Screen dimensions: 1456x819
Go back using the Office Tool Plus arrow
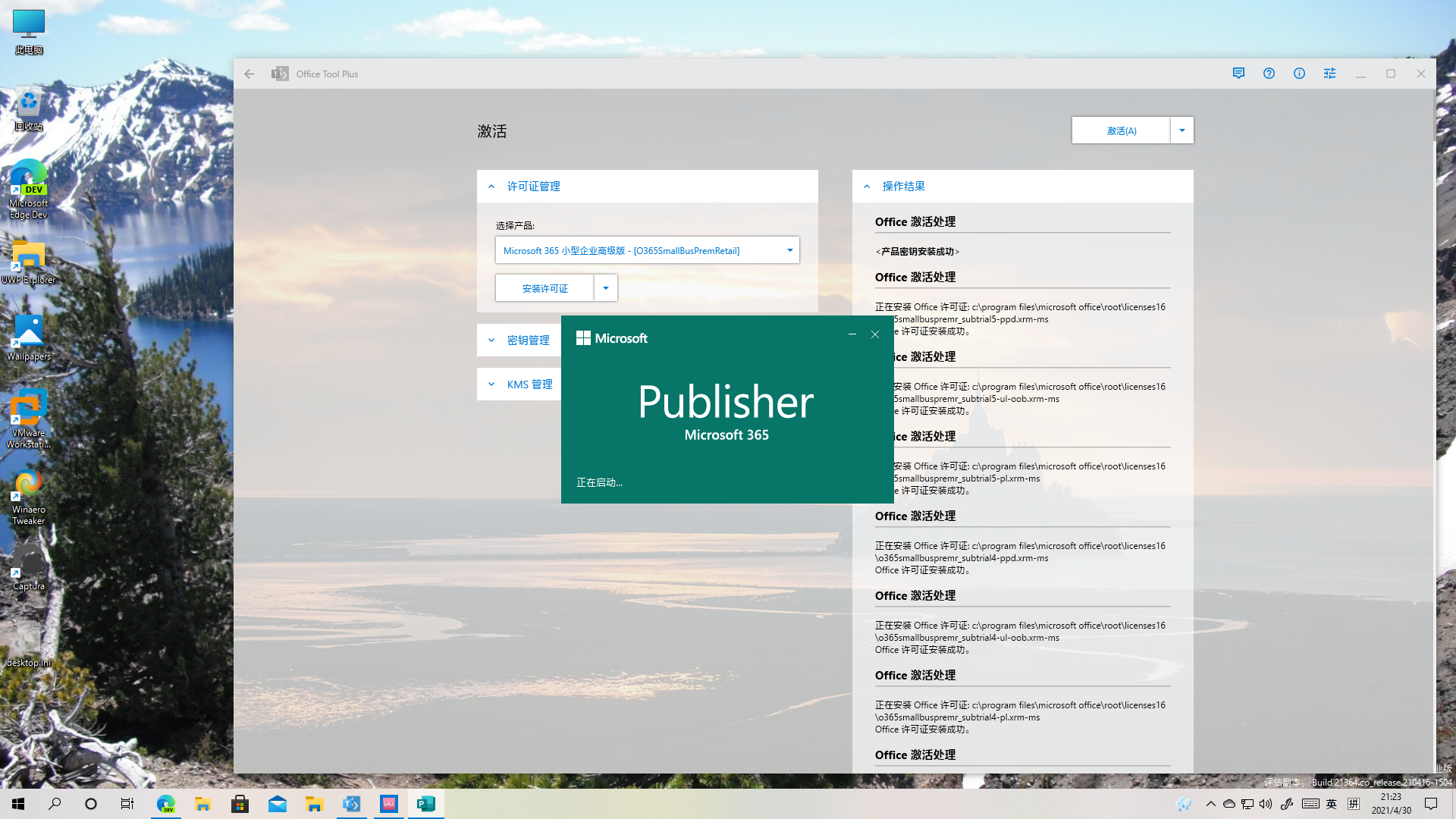pos(249,74)
